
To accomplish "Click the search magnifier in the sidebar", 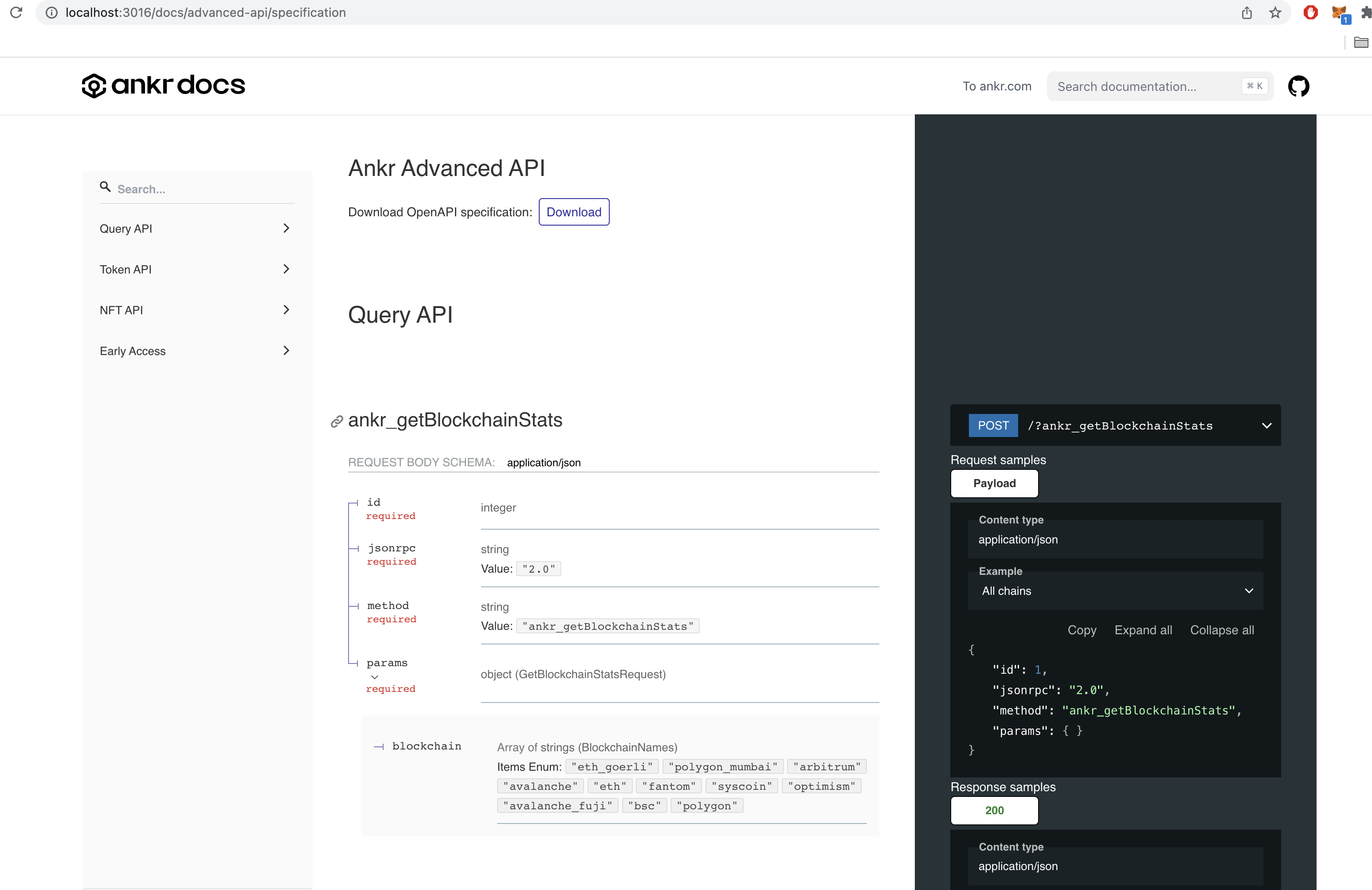I will click(x=104, y=187).
